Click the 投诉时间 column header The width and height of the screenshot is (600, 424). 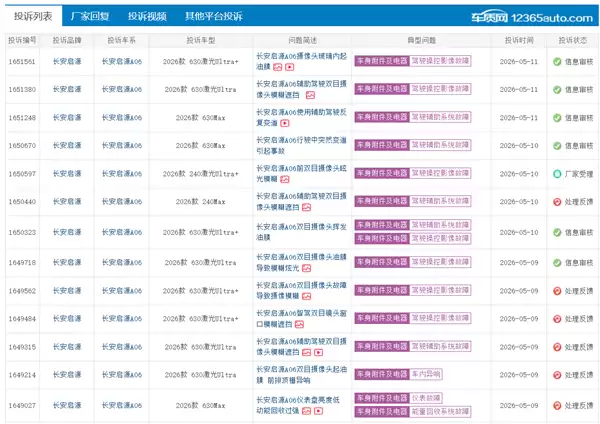(519, 40)
